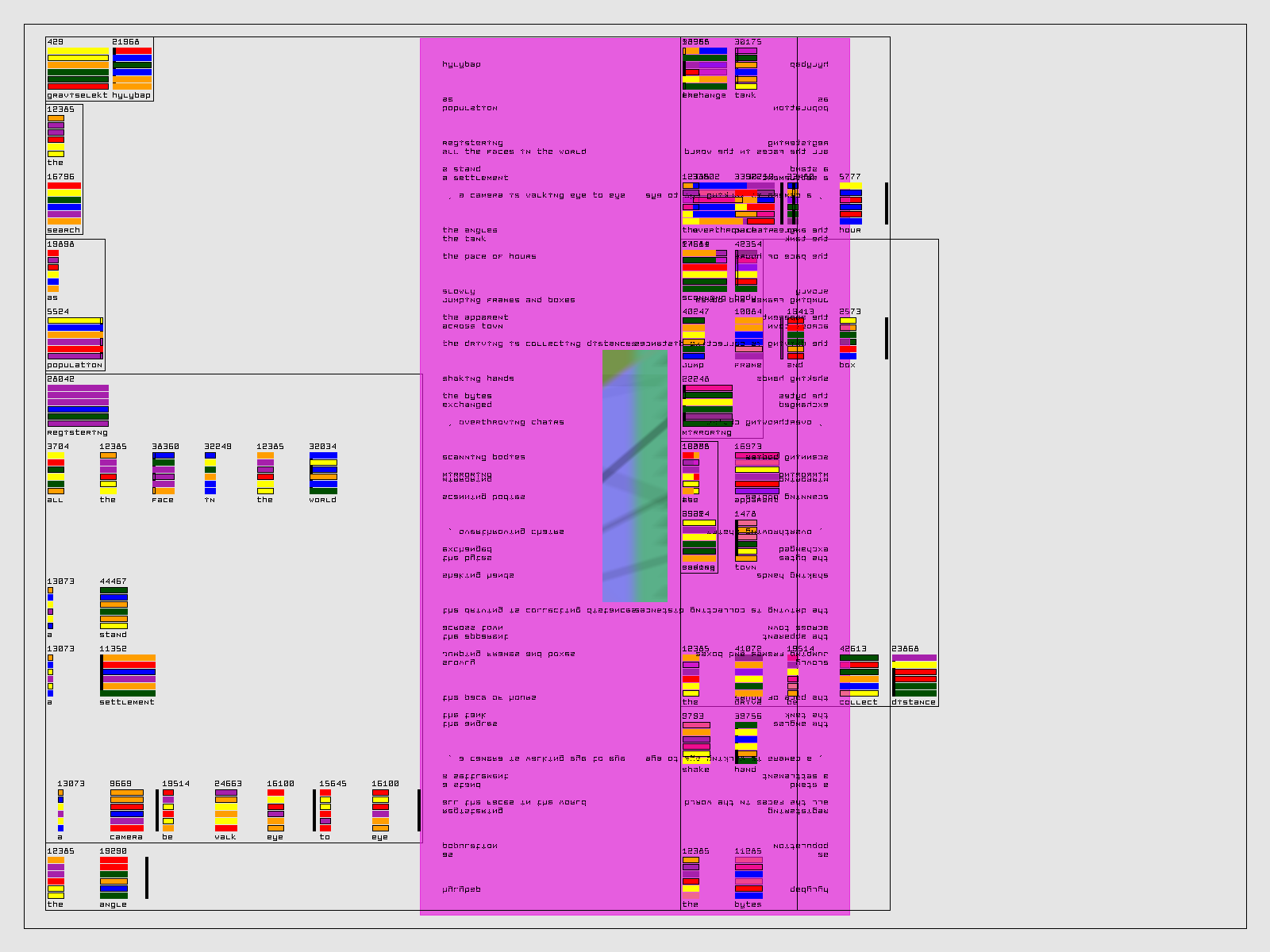The image size is (1270, 952).
Task: Click the face bar stack
Action: coord(163,473)
